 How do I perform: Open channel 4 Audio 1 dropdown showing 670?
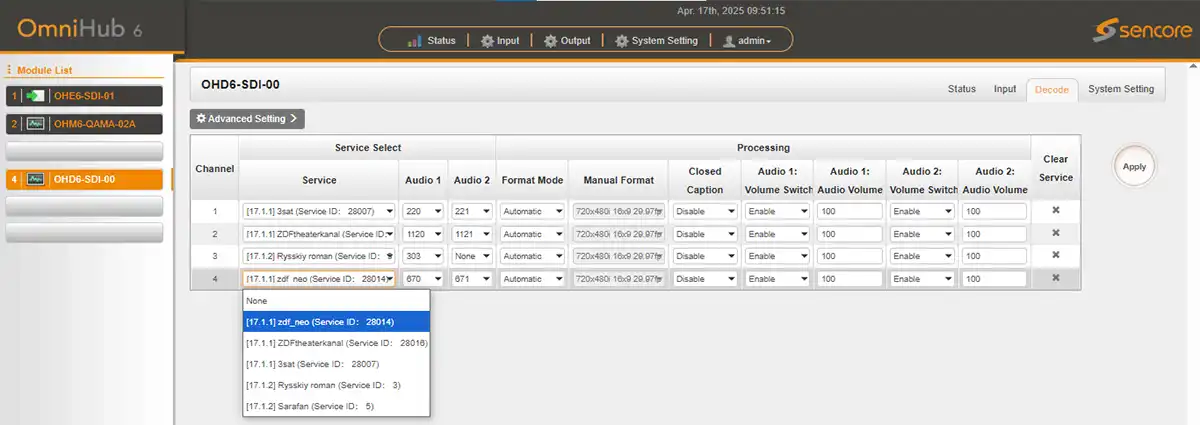[423, 279]
